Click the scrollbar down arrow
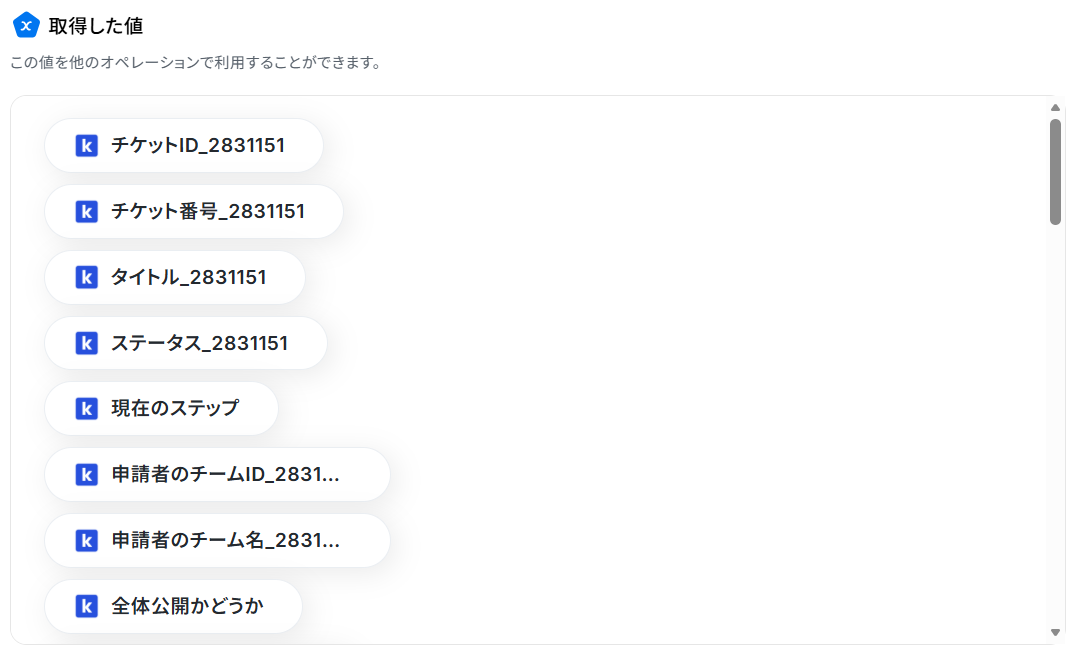The width and height of the screenshot is (1082, 655). tap(1055, 632)
